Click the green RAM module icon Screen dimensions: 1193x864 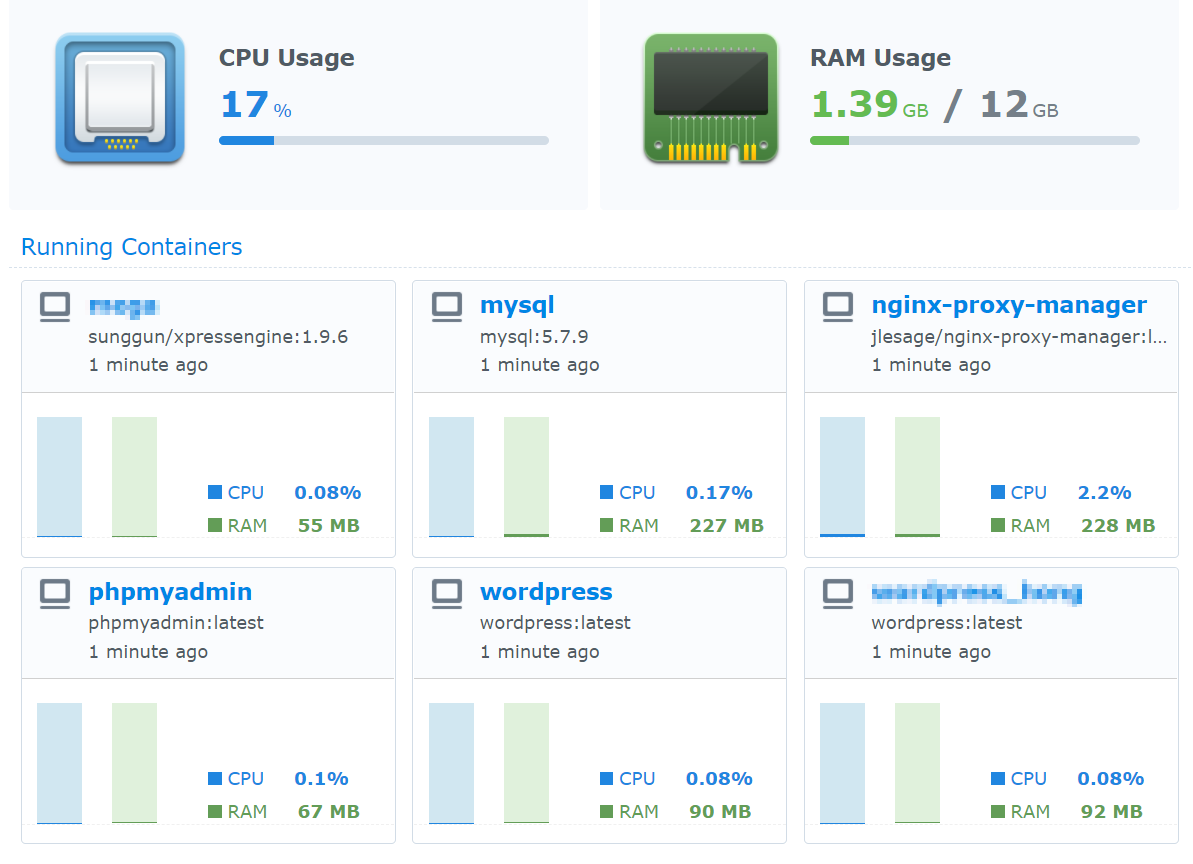(x=711, y=98)
